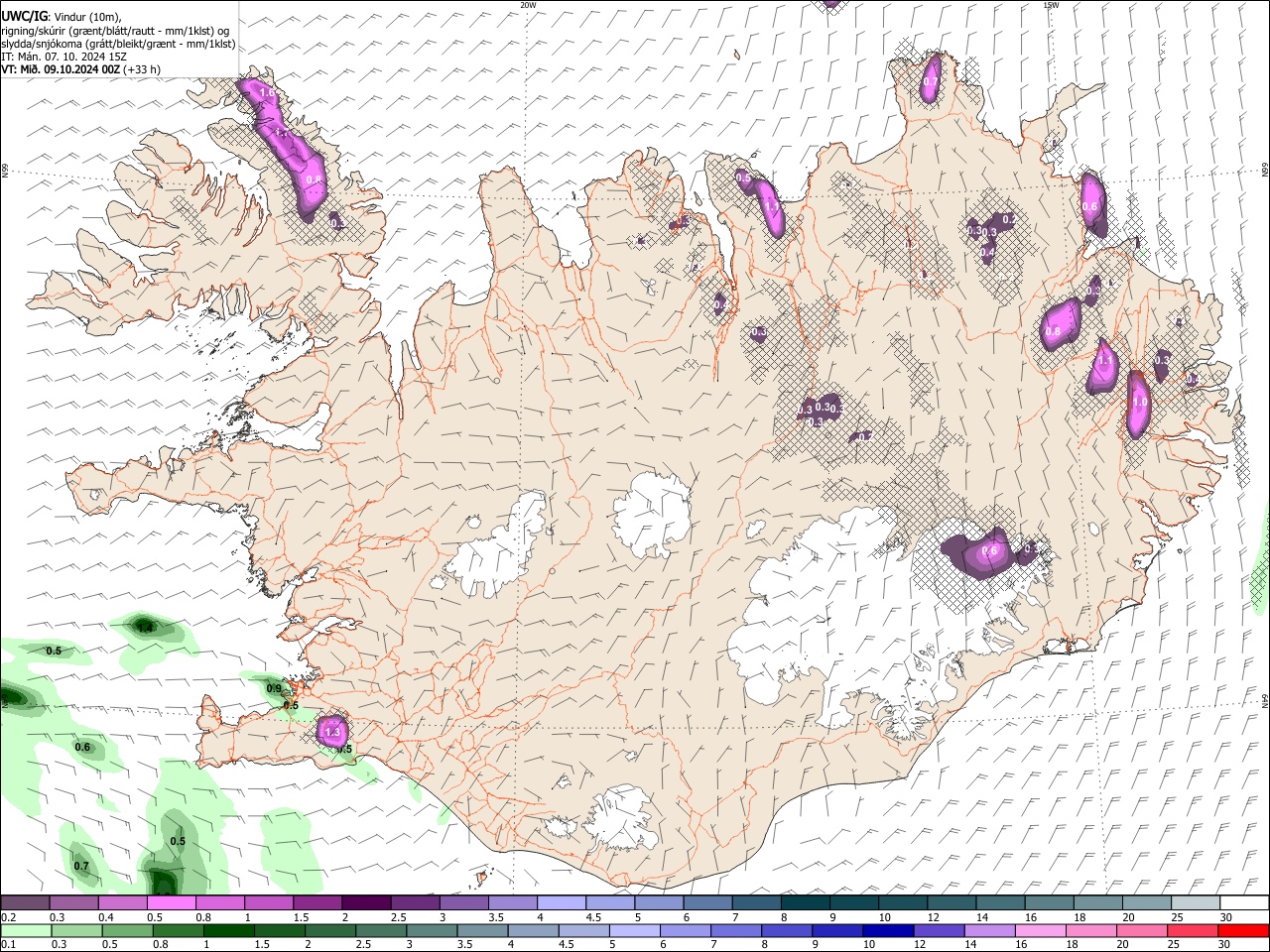The width and height of the screenshot is (1270, 952).
Task: Click the 25–30 light grey snow legend swatch
Action: click(1196, 903)
